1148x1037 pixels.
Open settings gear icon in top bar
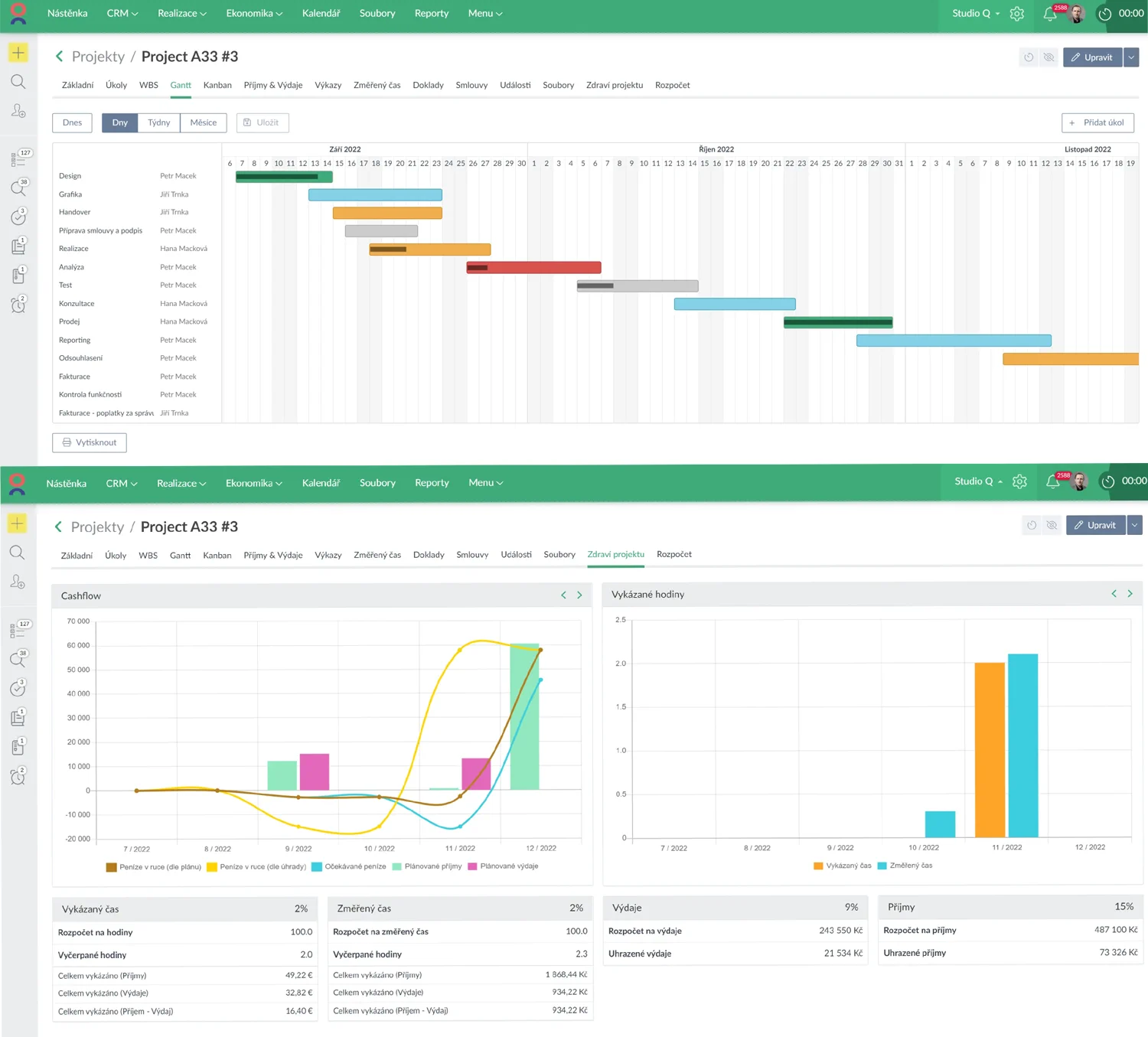pyautogui.click(x=1017, y=14)
